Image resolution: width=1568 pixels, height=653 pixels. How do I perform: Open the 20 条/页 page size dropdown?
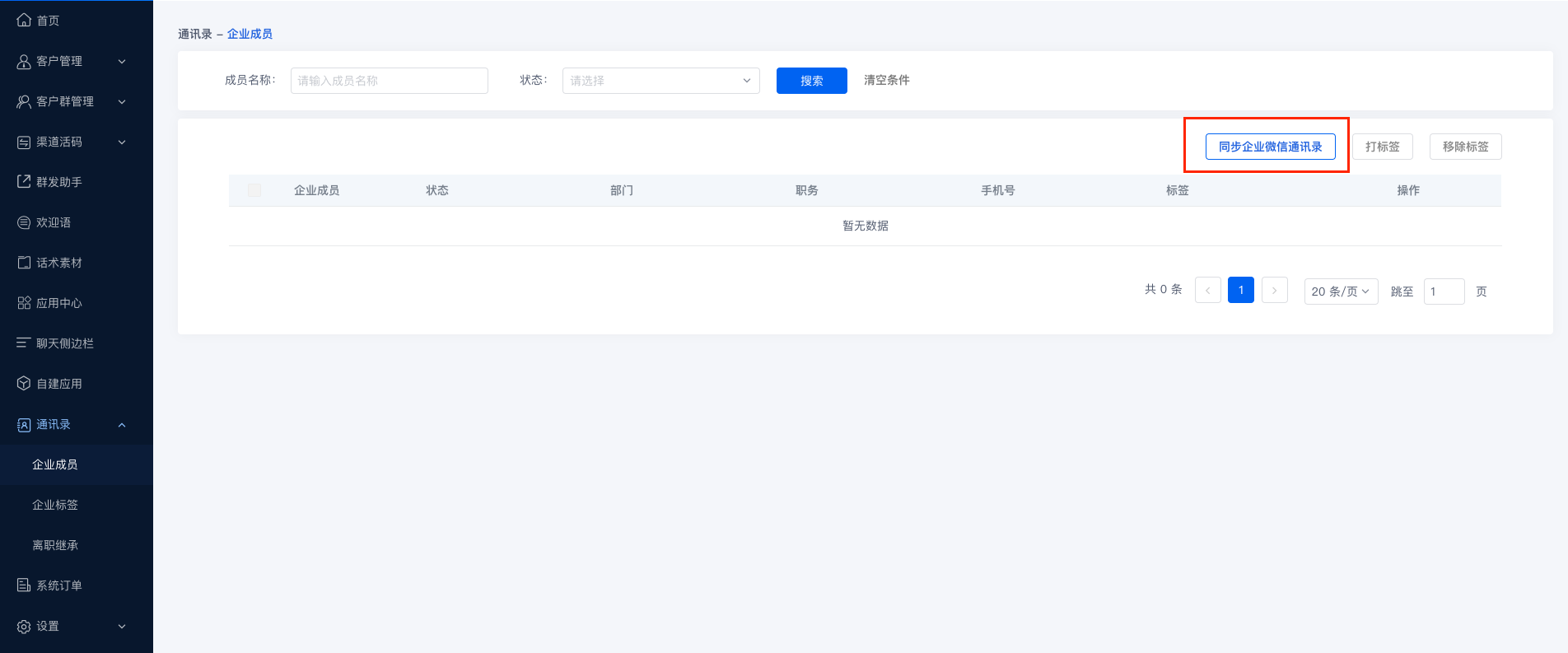[1342, 292]
